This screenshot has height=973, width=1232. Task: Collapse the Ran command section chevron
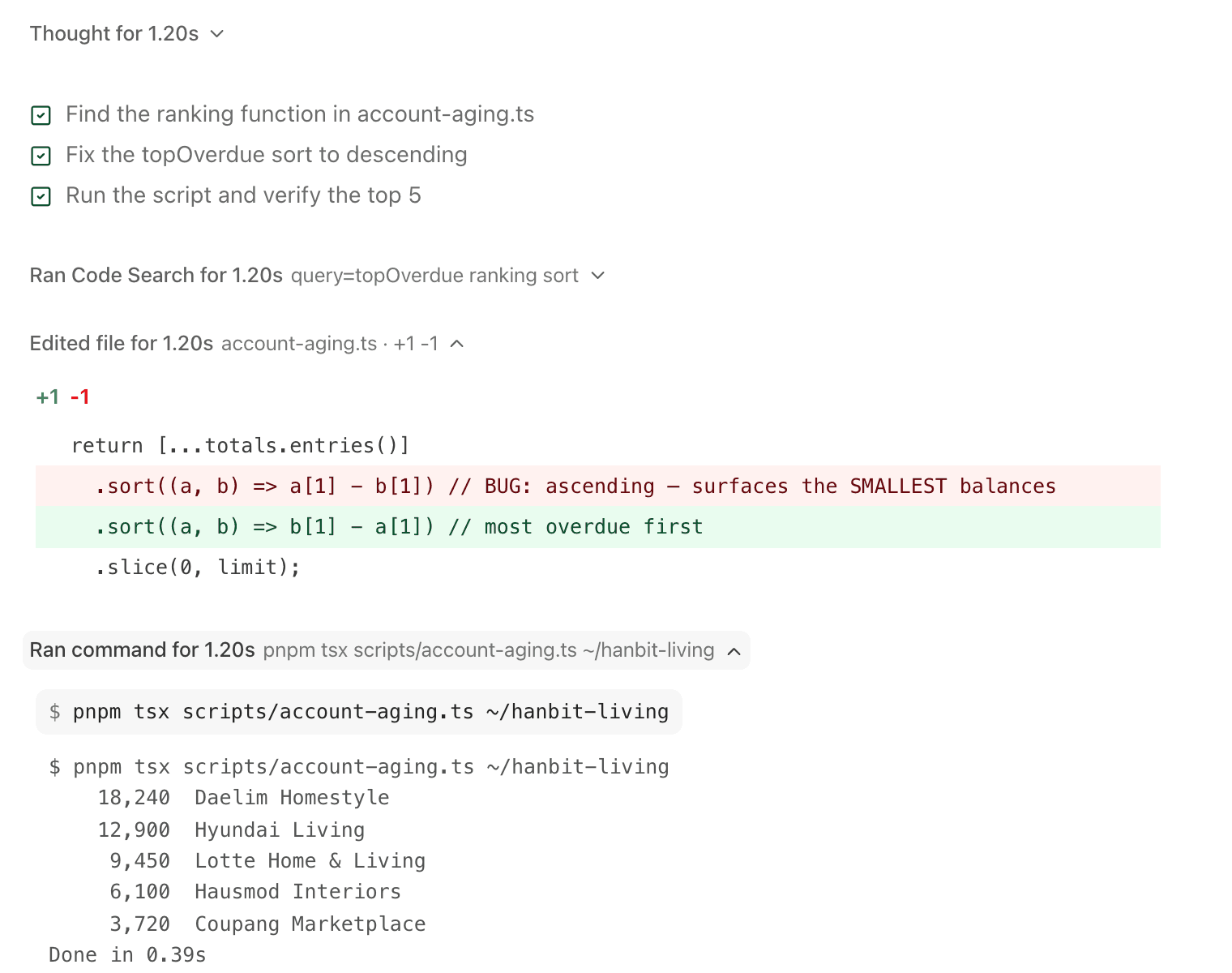coord(734,651)
